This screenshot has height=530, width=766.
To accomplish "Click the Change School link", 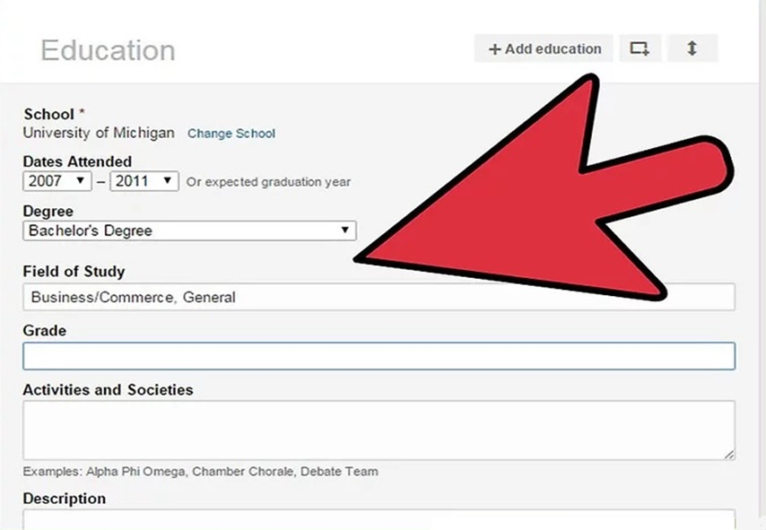I will click(231, 133).
